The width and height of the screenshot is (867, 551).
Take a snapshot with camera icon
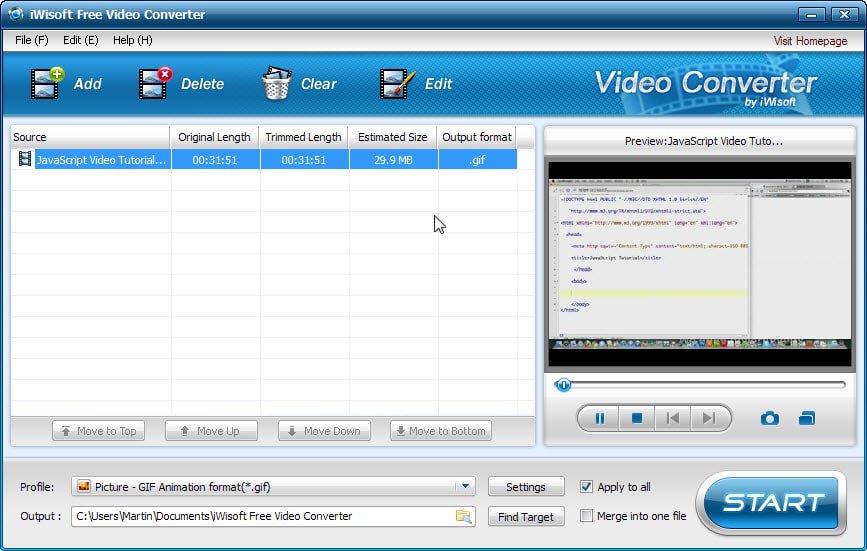770,418
